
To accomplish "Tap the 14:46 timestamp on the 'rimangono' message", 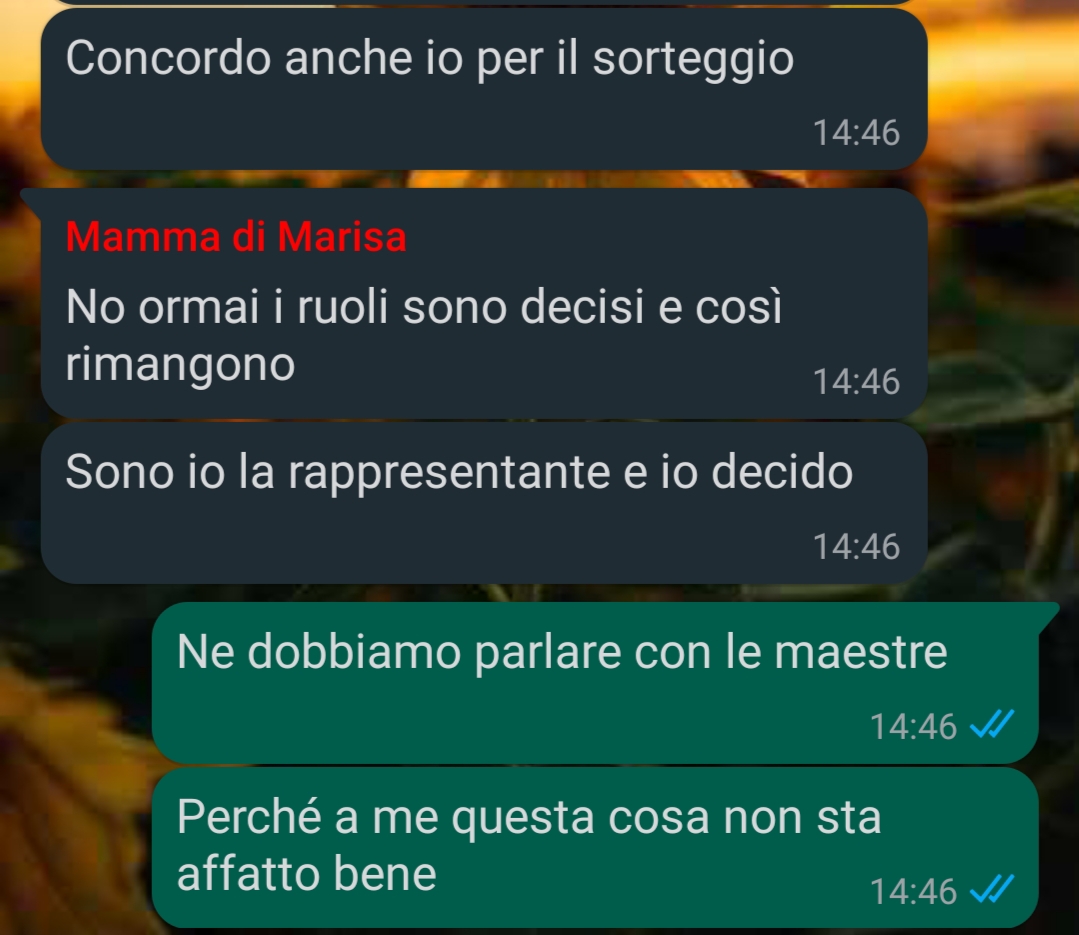I will click(x=856, y=382).
